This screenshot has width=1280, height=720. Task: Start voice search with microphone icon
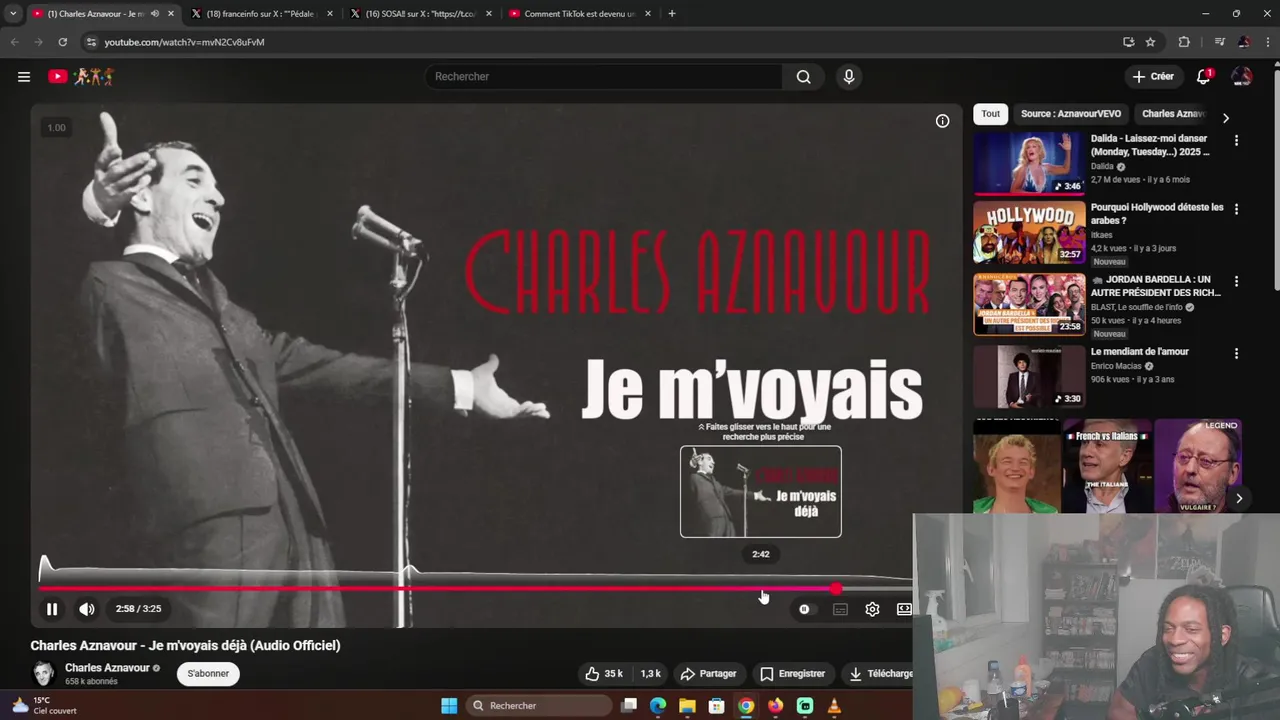[x=849, y=77]
